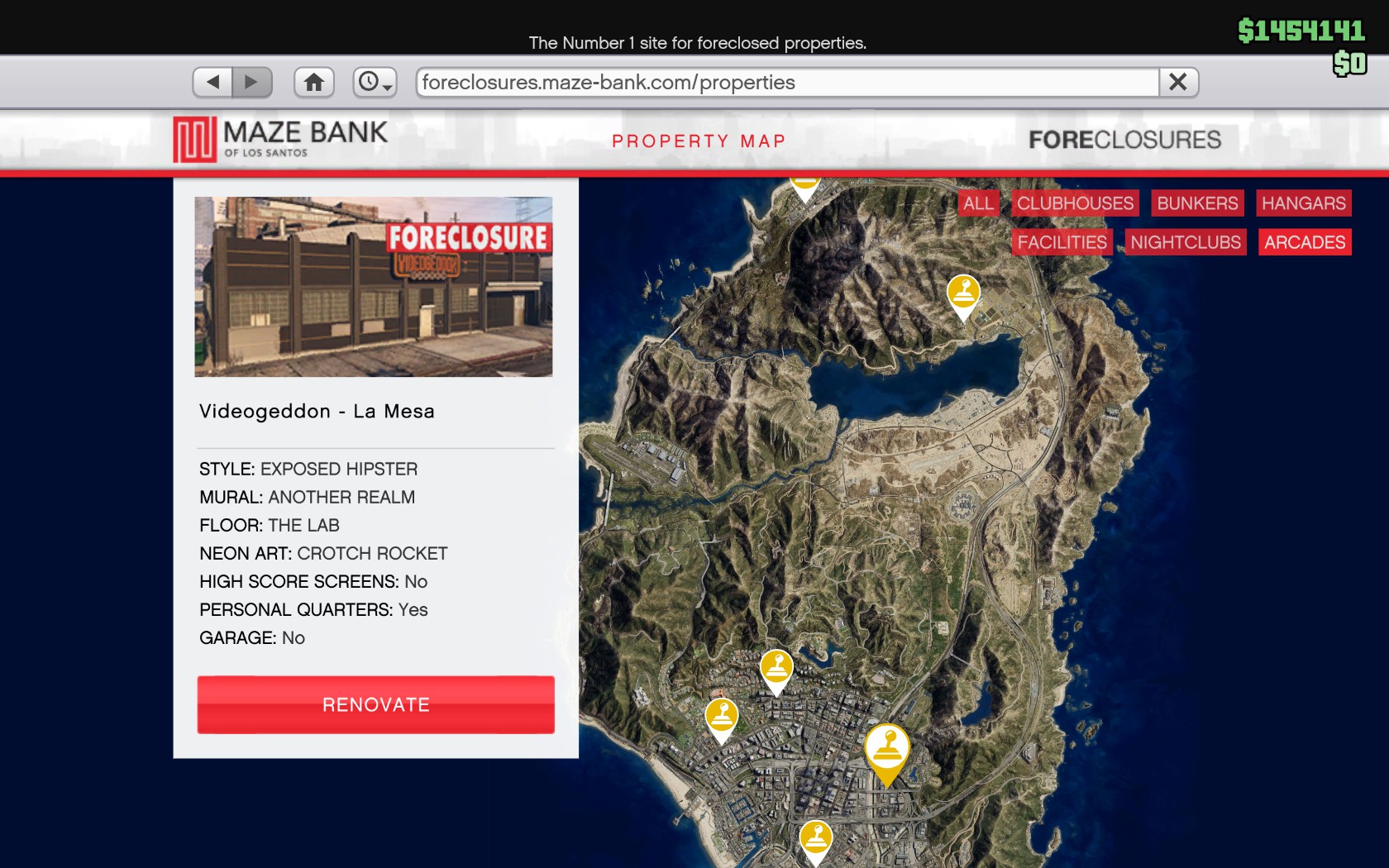Show ALL property types on map
1389x868 pixels.
click(x=978, y=203)
